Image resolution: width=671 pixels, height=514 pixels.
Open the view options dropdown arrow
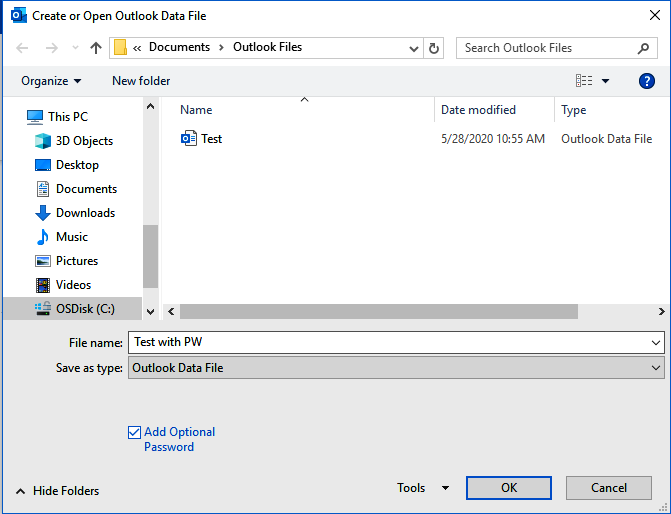606,80
